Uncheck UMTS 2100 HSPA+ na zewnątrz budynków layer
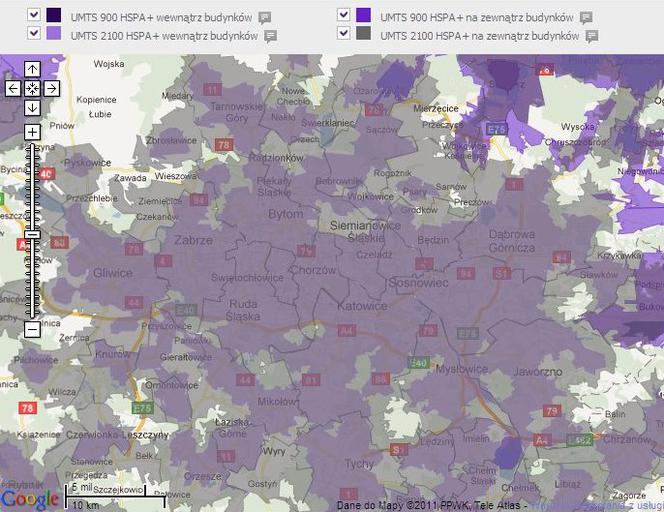Viewport: 664px width, 512px height. tap(343, 33)
